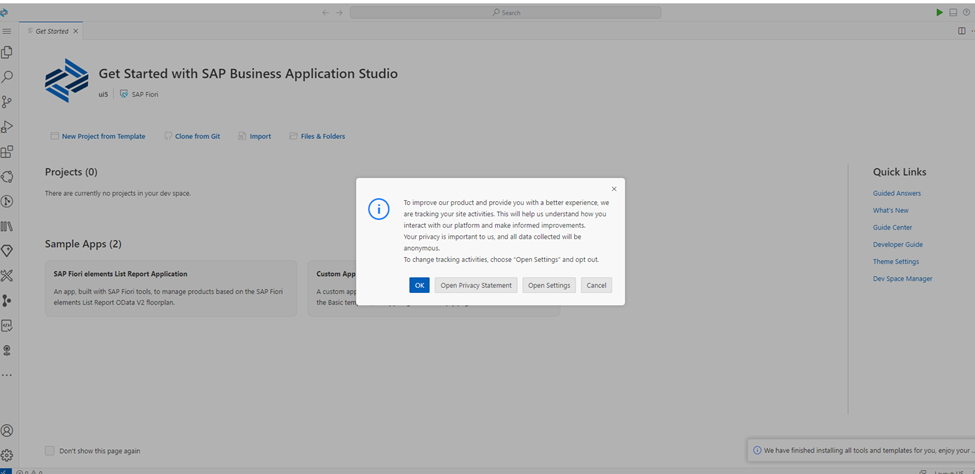
Task: Click the diamond icon in sidebar
Action: pyautogui.click(x=7, y=251)
